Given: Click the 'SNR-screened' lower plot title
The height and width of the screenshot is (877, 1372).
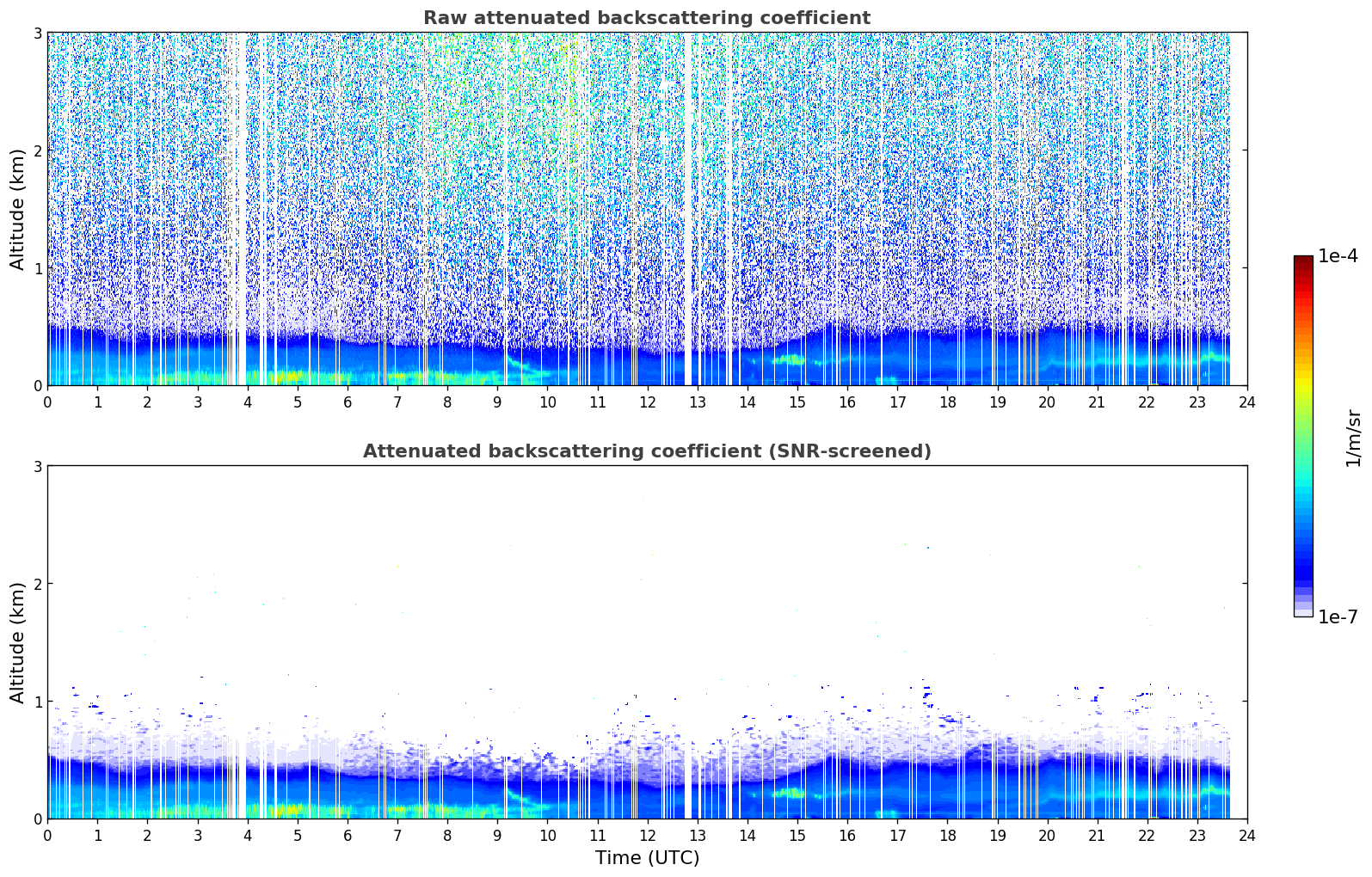Looking at the screenshot, I should pyautogui.click(x=646, y=451).
